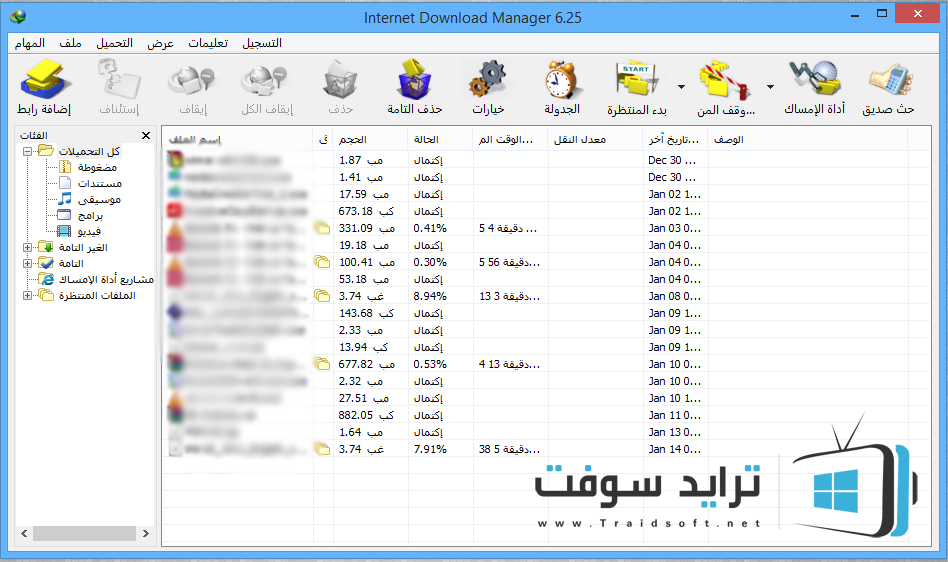Expand the Unfinished (الغير التامة) tree node
Viewport: 948px width, 562px height.
(27, 247)
